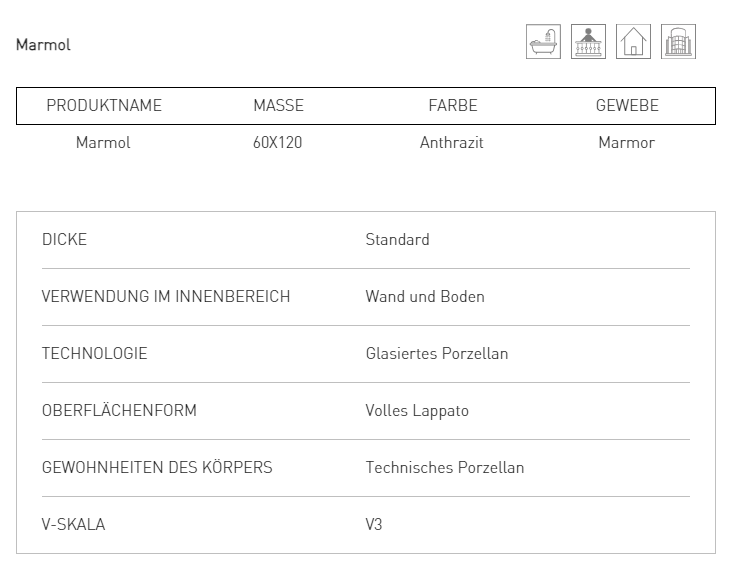The width and height of the screenshot is (739, 567).
Task: Select the PRODUKTNAME column header
Action: coord(104,106)
